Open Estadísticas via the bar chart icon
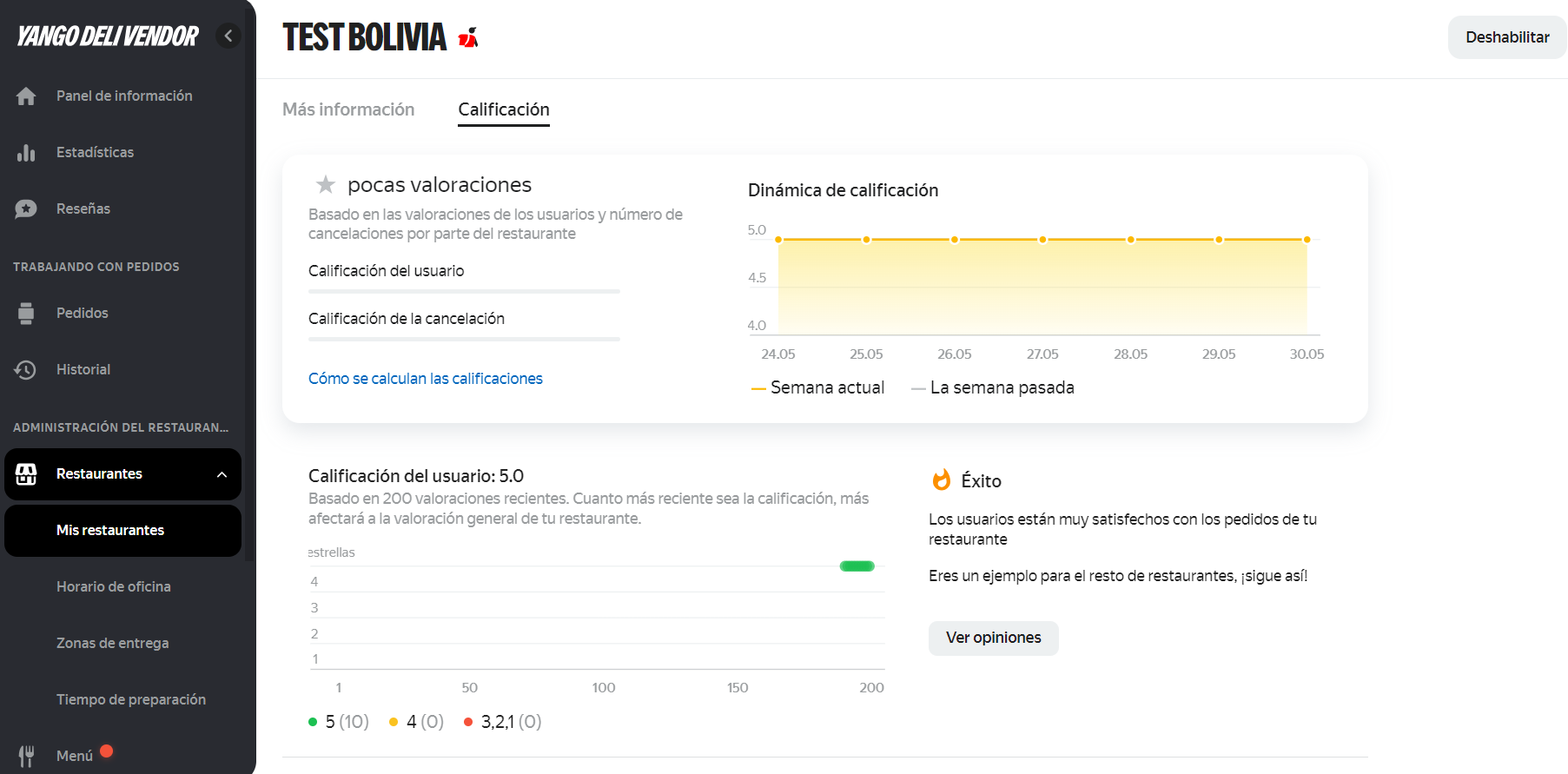1568x774 pixels. pos(26,153)
